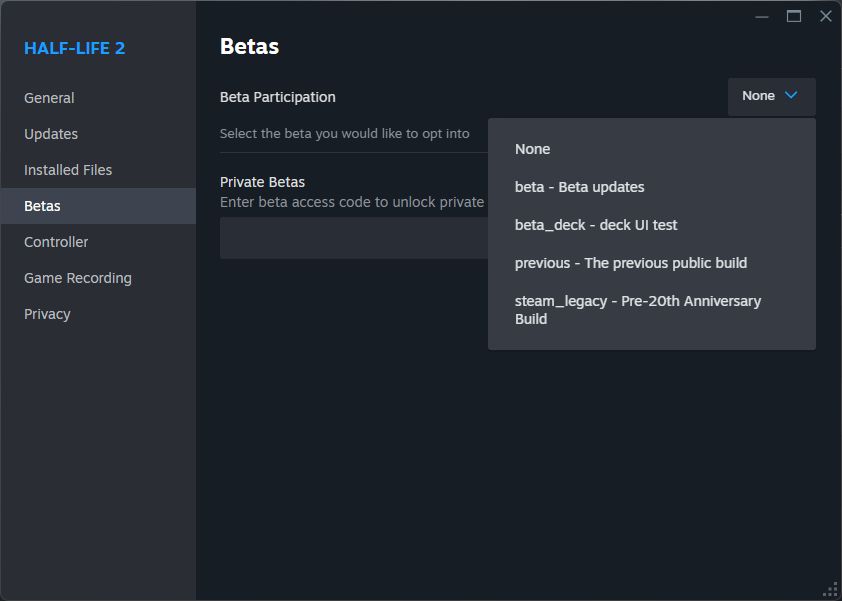
Task: Open the Controller settings tab
Action: pos(56,242)
